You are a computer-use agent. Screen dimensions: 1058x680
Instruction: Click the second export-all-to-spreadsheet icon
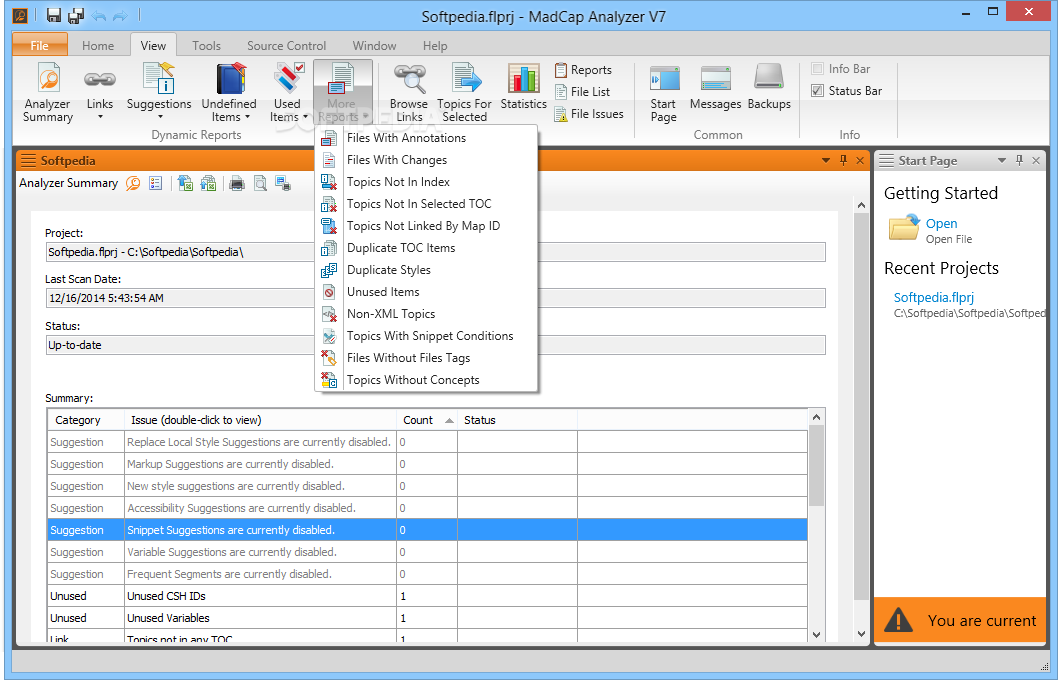[208, 183]
